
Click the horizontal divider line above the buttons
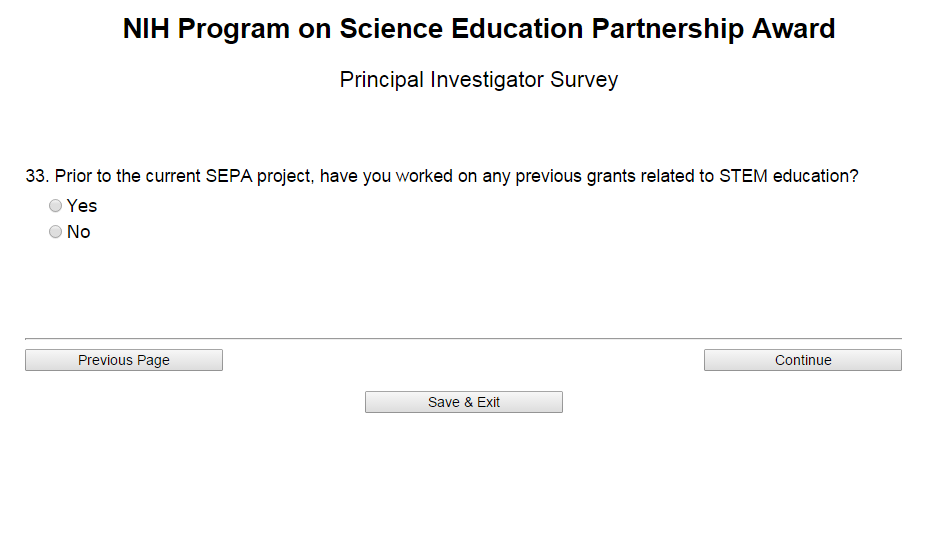click(x=463, y=339)
